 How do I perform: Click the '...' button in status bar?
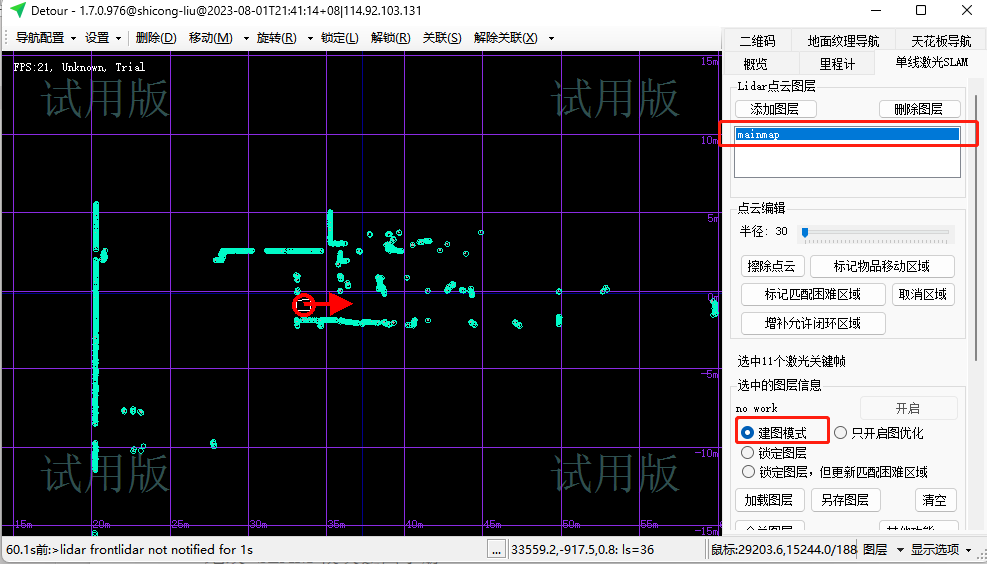point(496,549)
